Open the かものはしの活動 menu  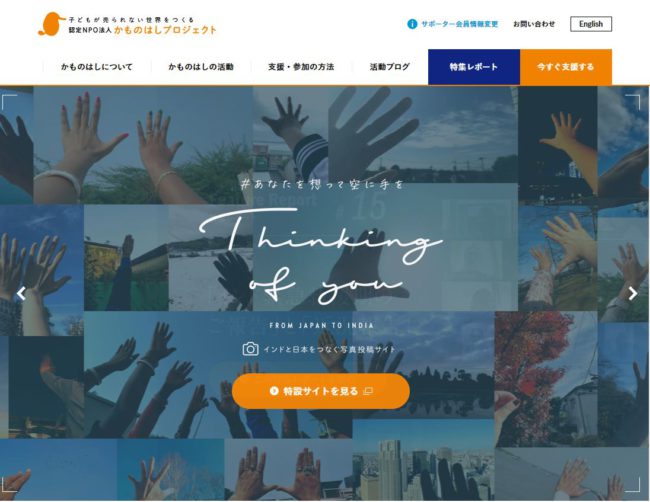pos(201,67)
